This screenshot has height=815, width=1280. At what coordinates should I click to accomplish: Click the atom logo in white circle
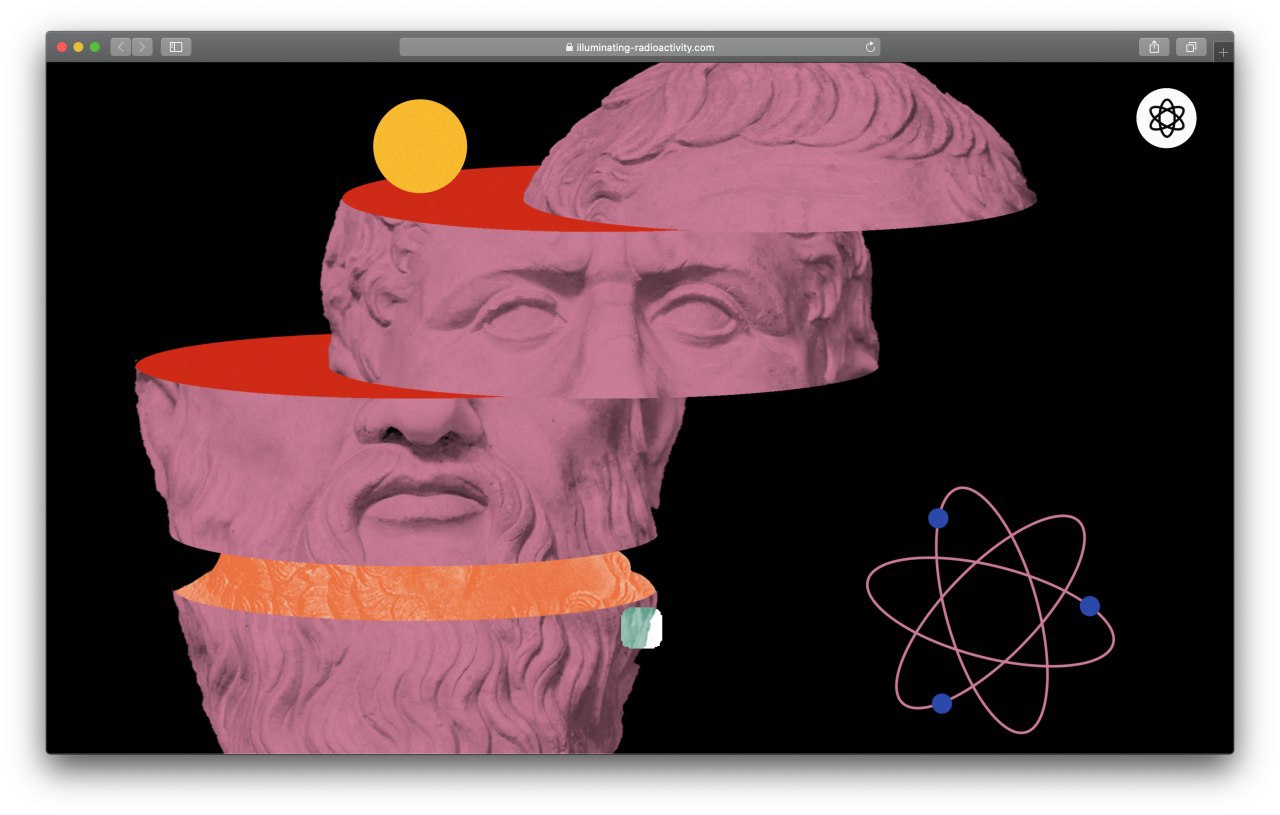1166,118
